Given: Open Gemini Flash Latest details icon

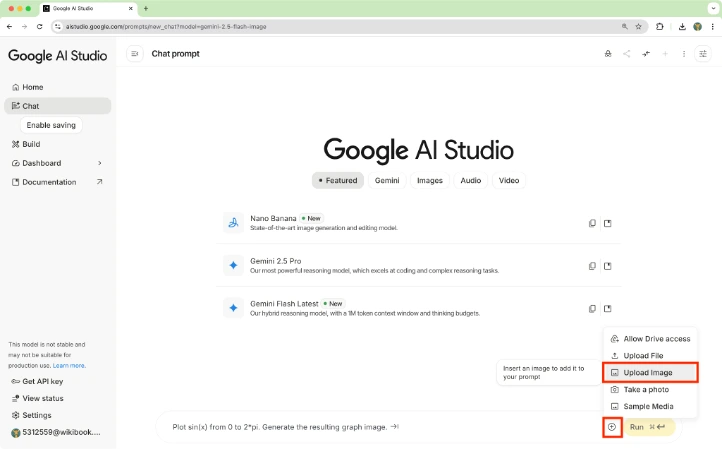Looking at the screenshot, I should tap(608, 309).
